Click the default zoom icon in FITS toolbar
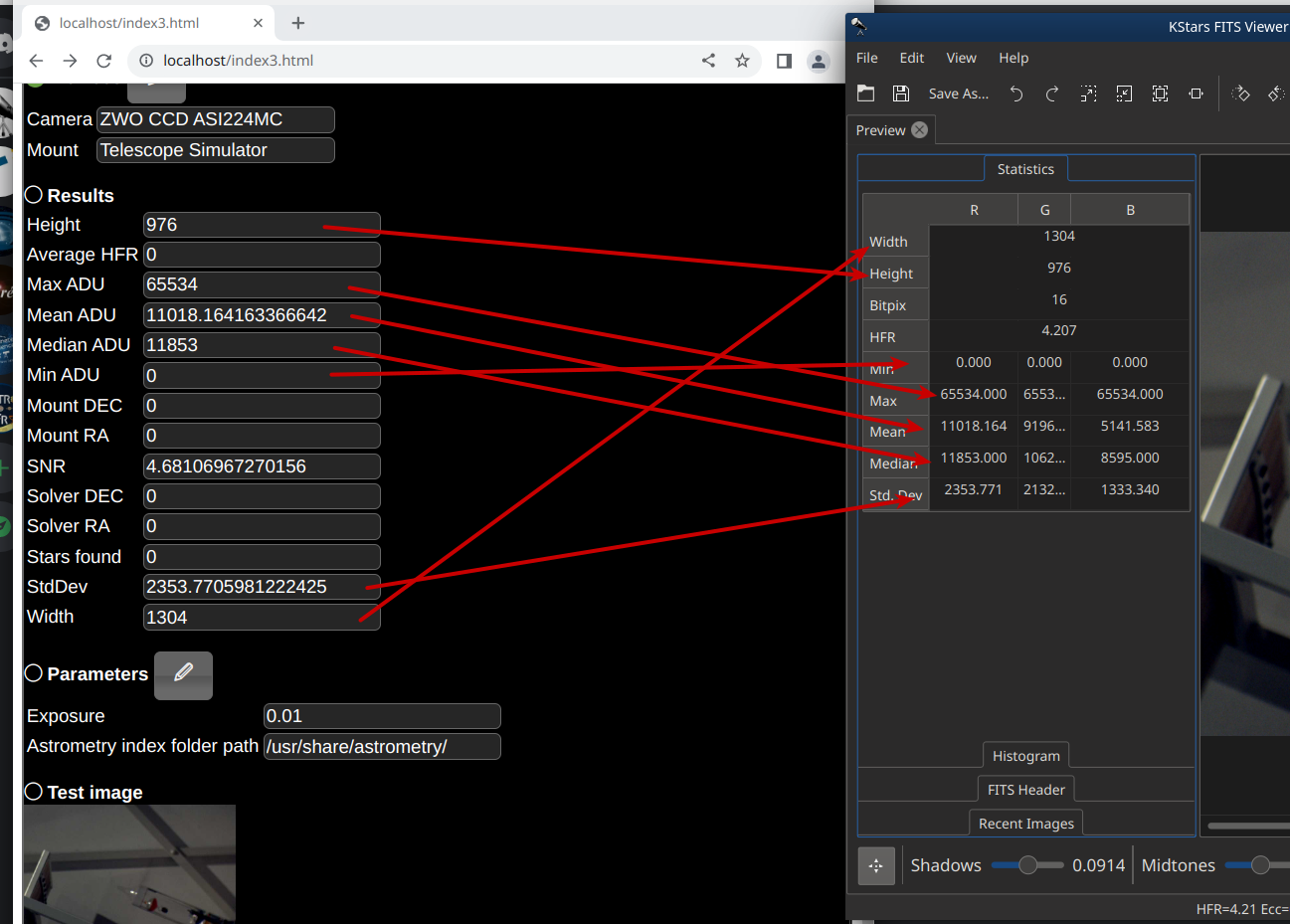 [x=1197, y=93]
